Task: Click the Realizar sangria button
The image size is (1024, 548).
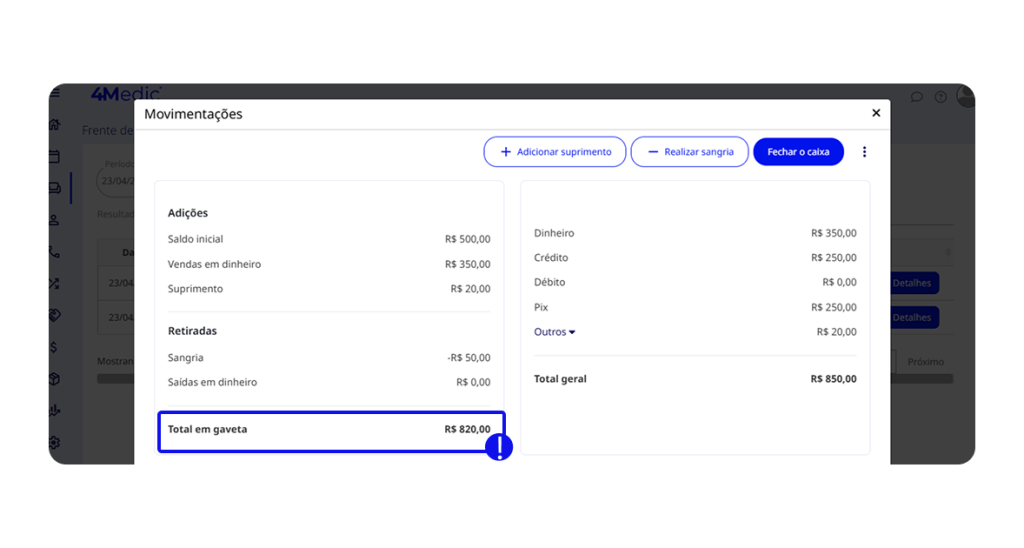Action: [x=689, y=152]
